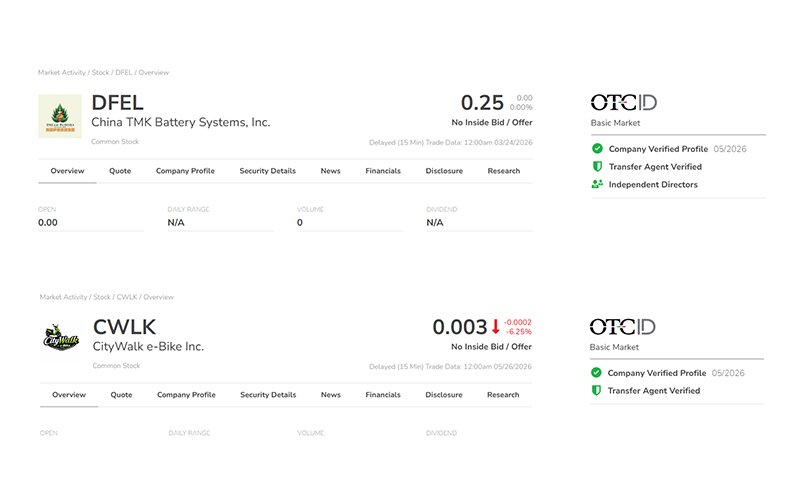Open the Financials tab for DFEL
800x500 pixels.
click(x=383, y=171)
